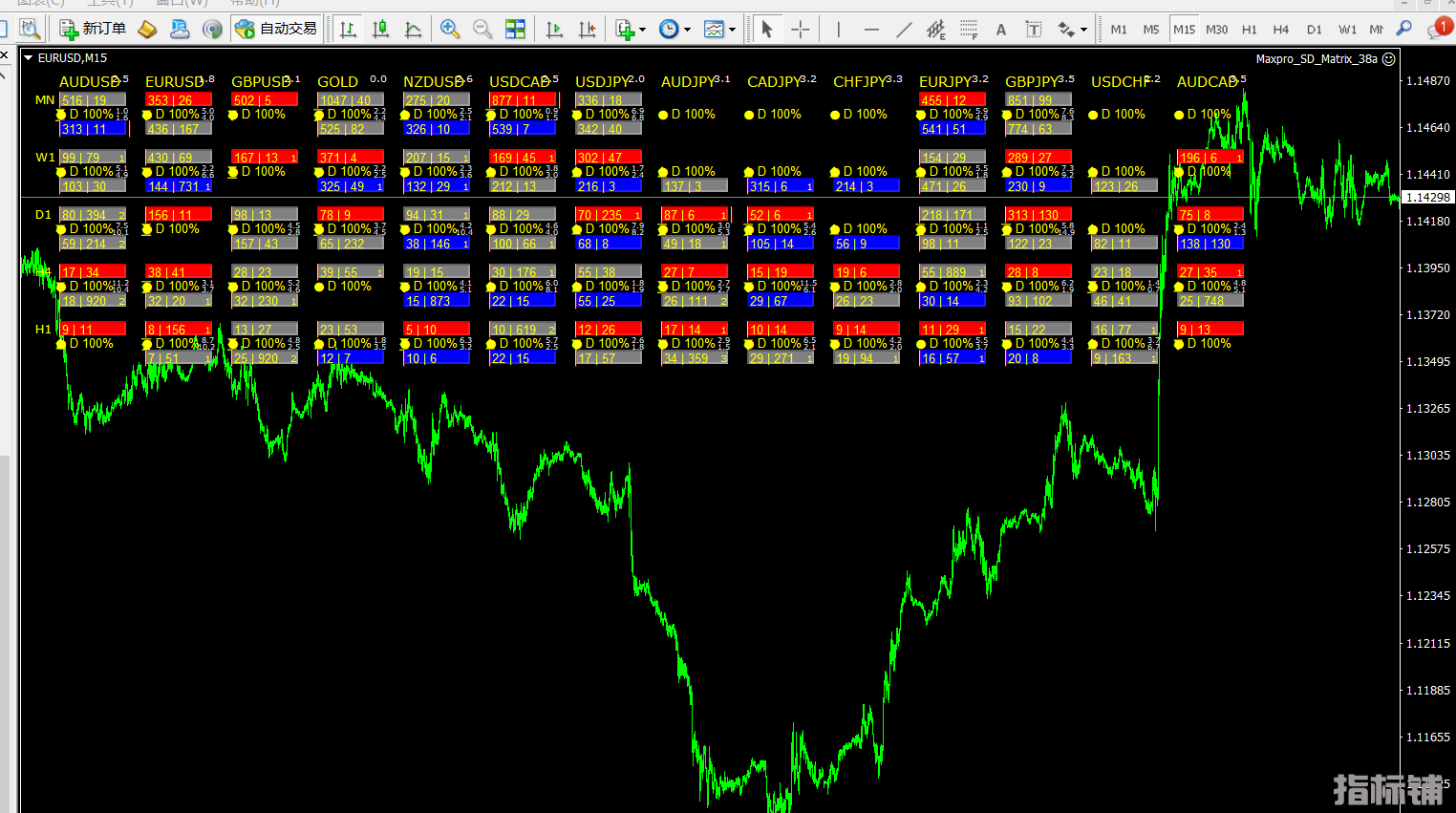Switch chart to candlestick mode
Image resolution: width=1456 pixels, height=813 pixels.
381,30
